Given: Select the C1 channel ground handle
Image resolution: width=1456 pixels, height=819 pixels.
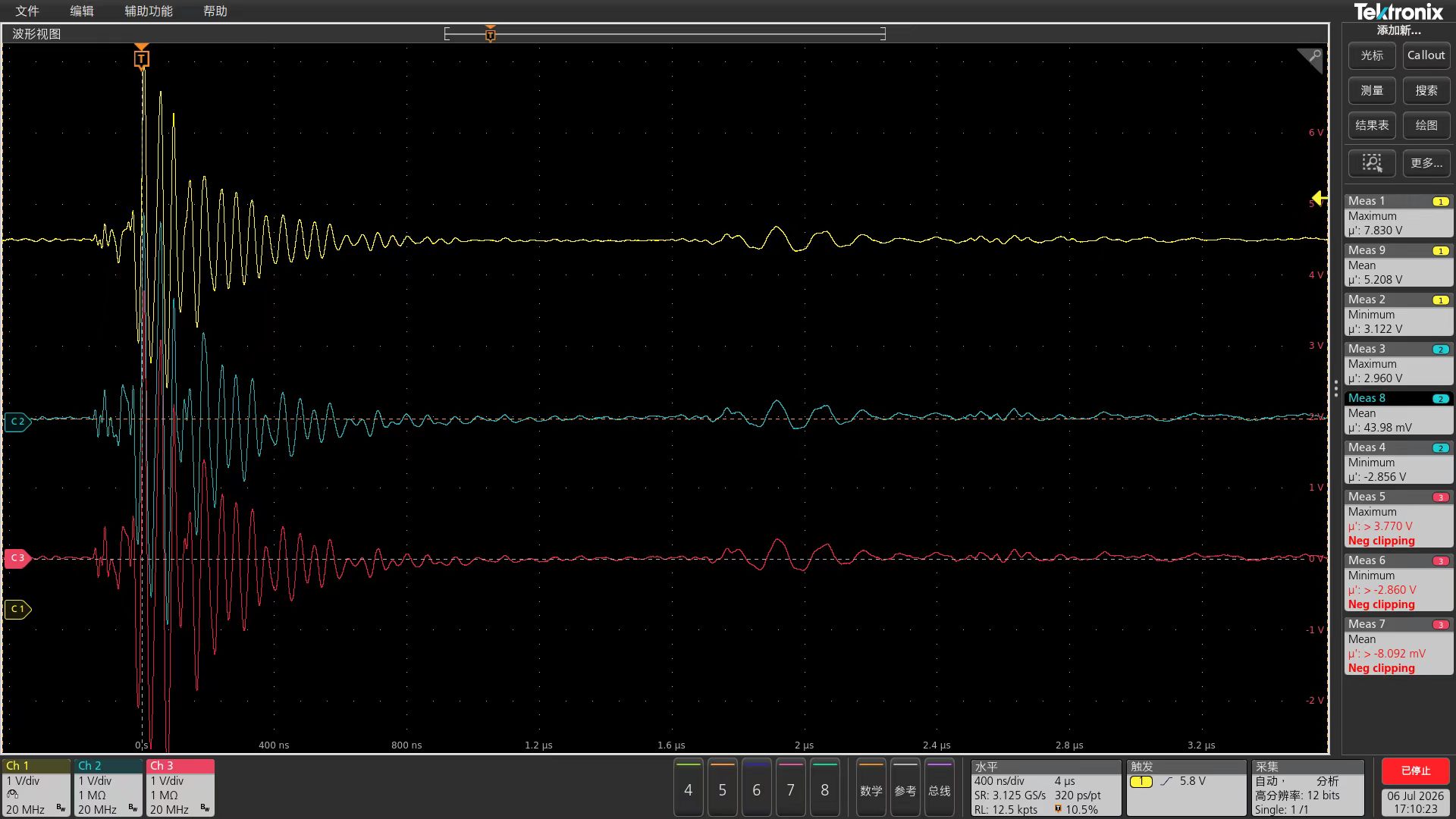Looking at the screenshot, I should click(x=17, y=609).
